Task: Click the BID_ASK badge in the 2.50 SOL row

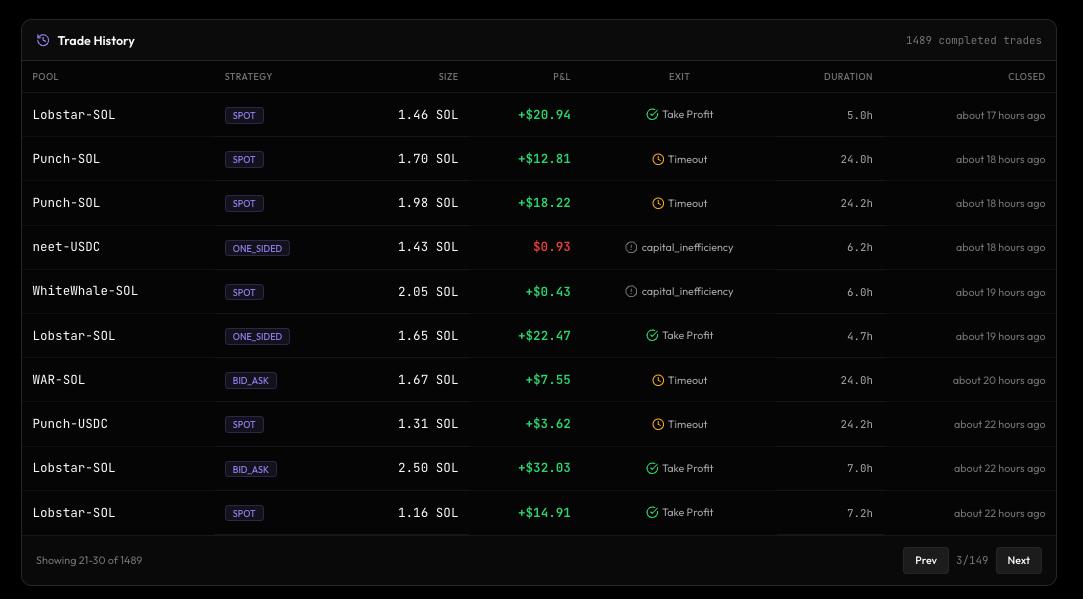Action: 251,469
